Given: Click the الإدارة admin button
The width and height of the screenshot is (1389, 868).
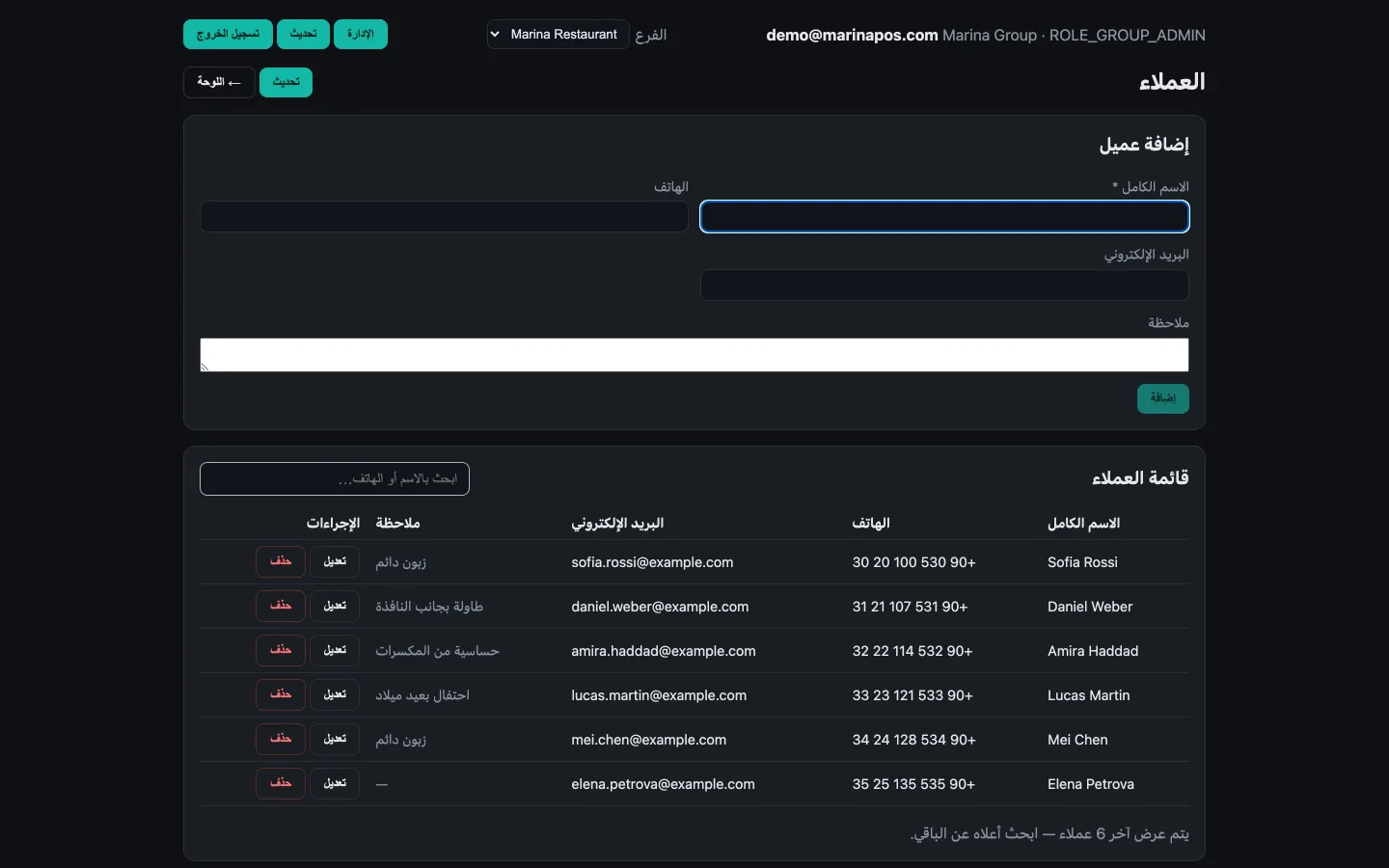Looking at the screenshot, I should point(361,35).
